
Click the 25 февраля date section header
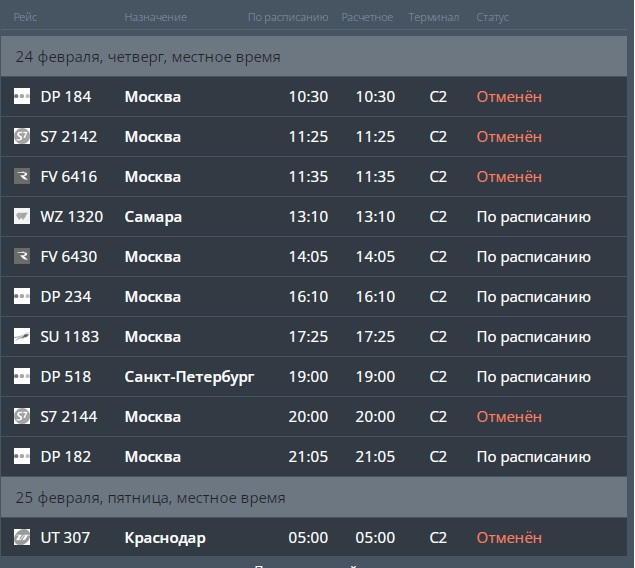[x=150, y=498]
